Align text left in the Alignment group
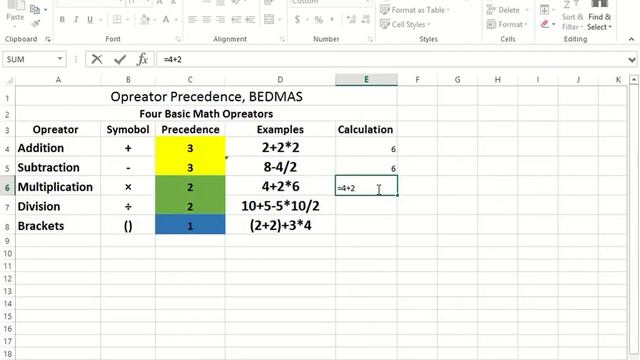The height and width of the screenshot is (360, 640). click(x=193, y=20)
